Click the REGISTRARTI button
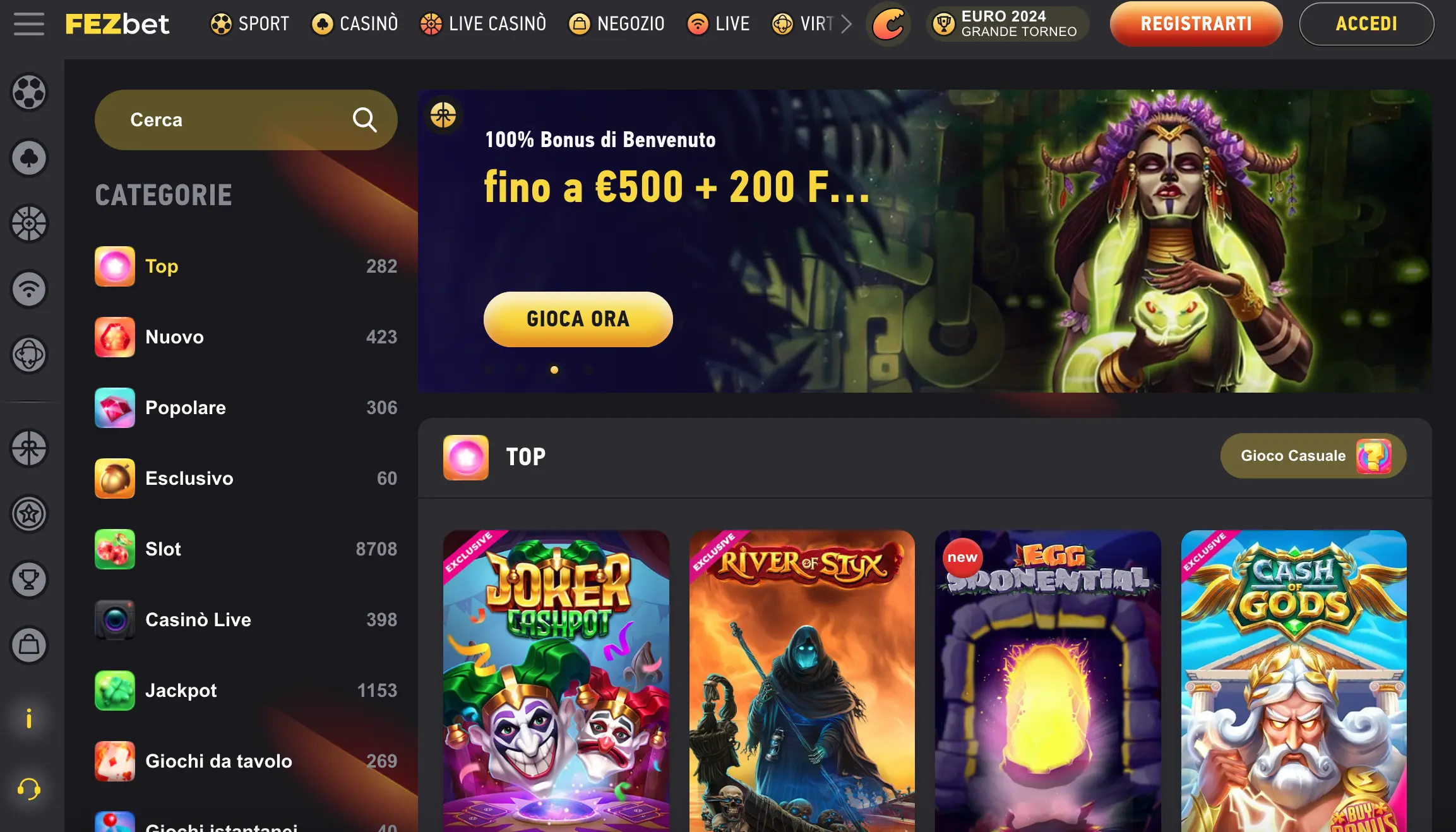The width and height of the screenshot is (1456, 832). coord(1196,24)
